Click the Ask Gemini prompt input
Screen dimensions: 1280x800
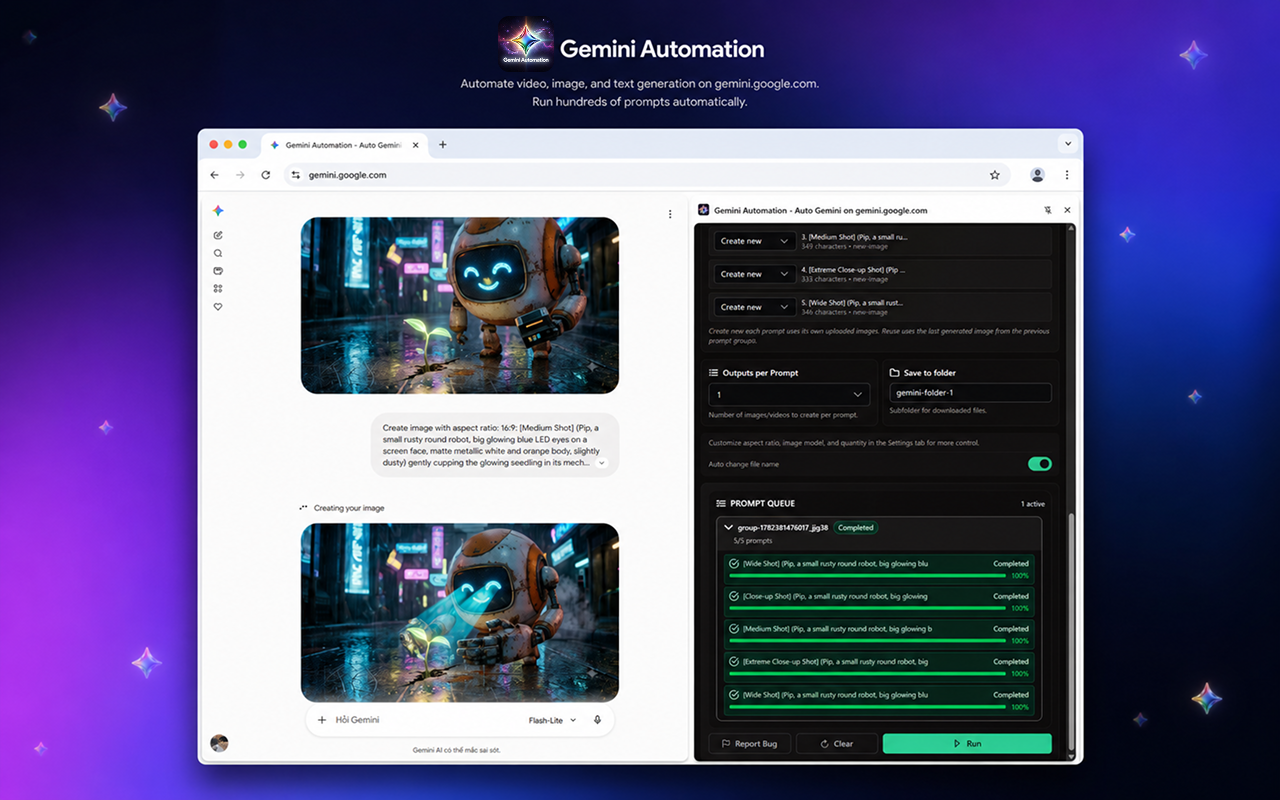(x=430, y=720)
